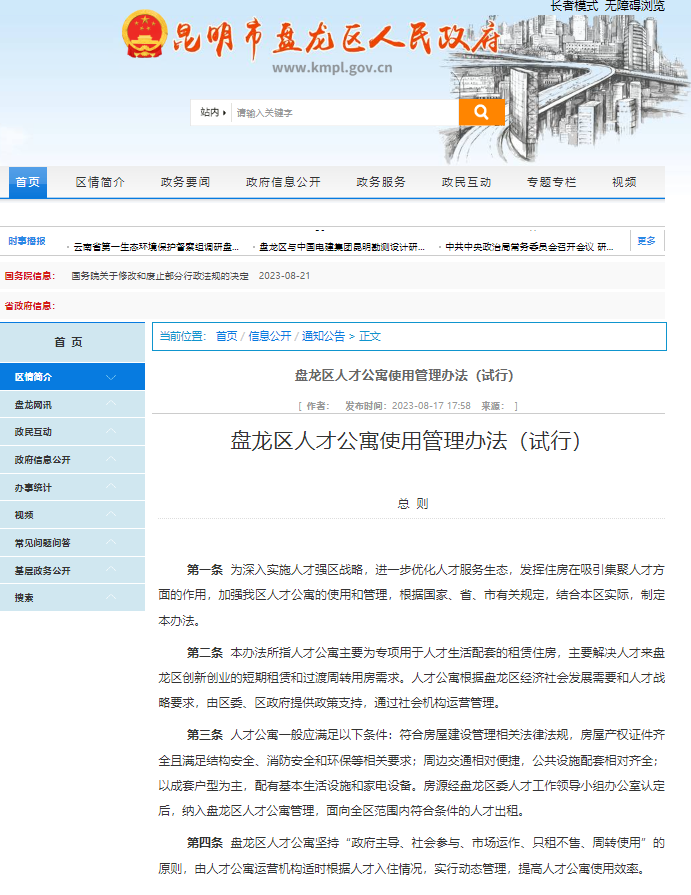Click the date 2023-08-21 in 国务院信息
This screenshot has height=895, width=691.
pos(284,276)
